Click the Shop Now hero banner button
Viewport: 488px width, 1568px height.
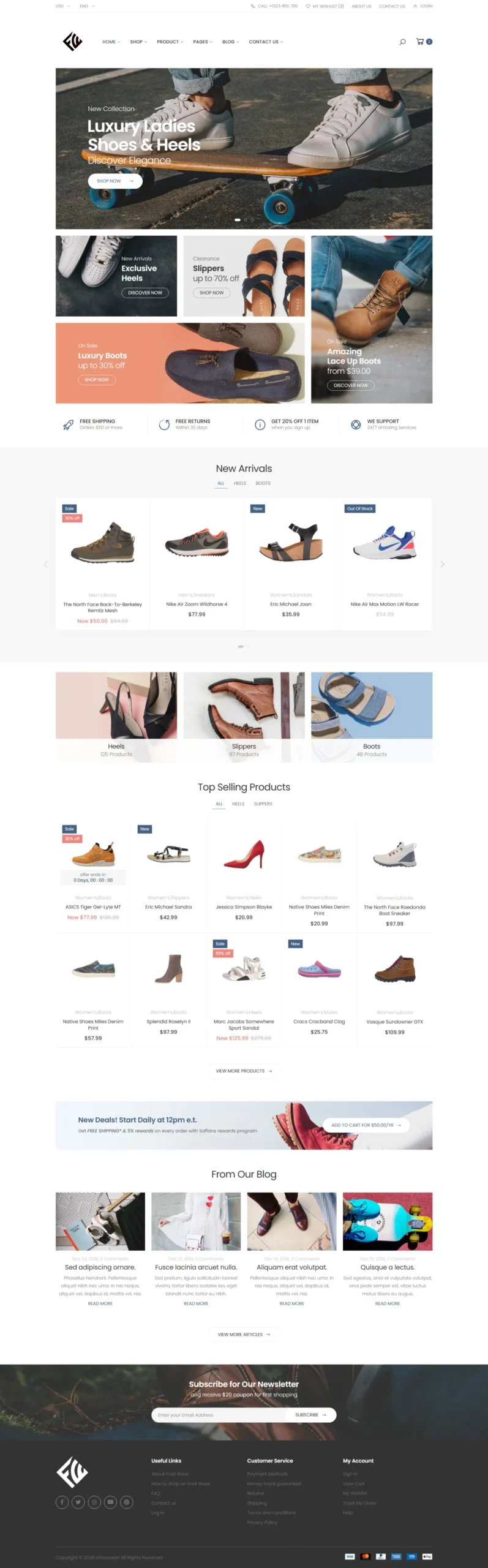click(x=115, y=181)
